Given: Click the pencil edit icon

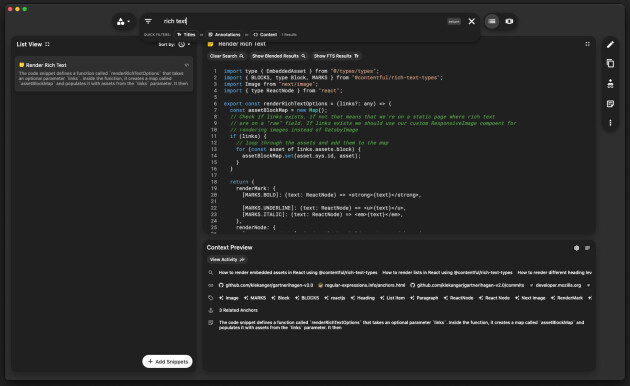Looking at the screenshot, I should 610,45.
